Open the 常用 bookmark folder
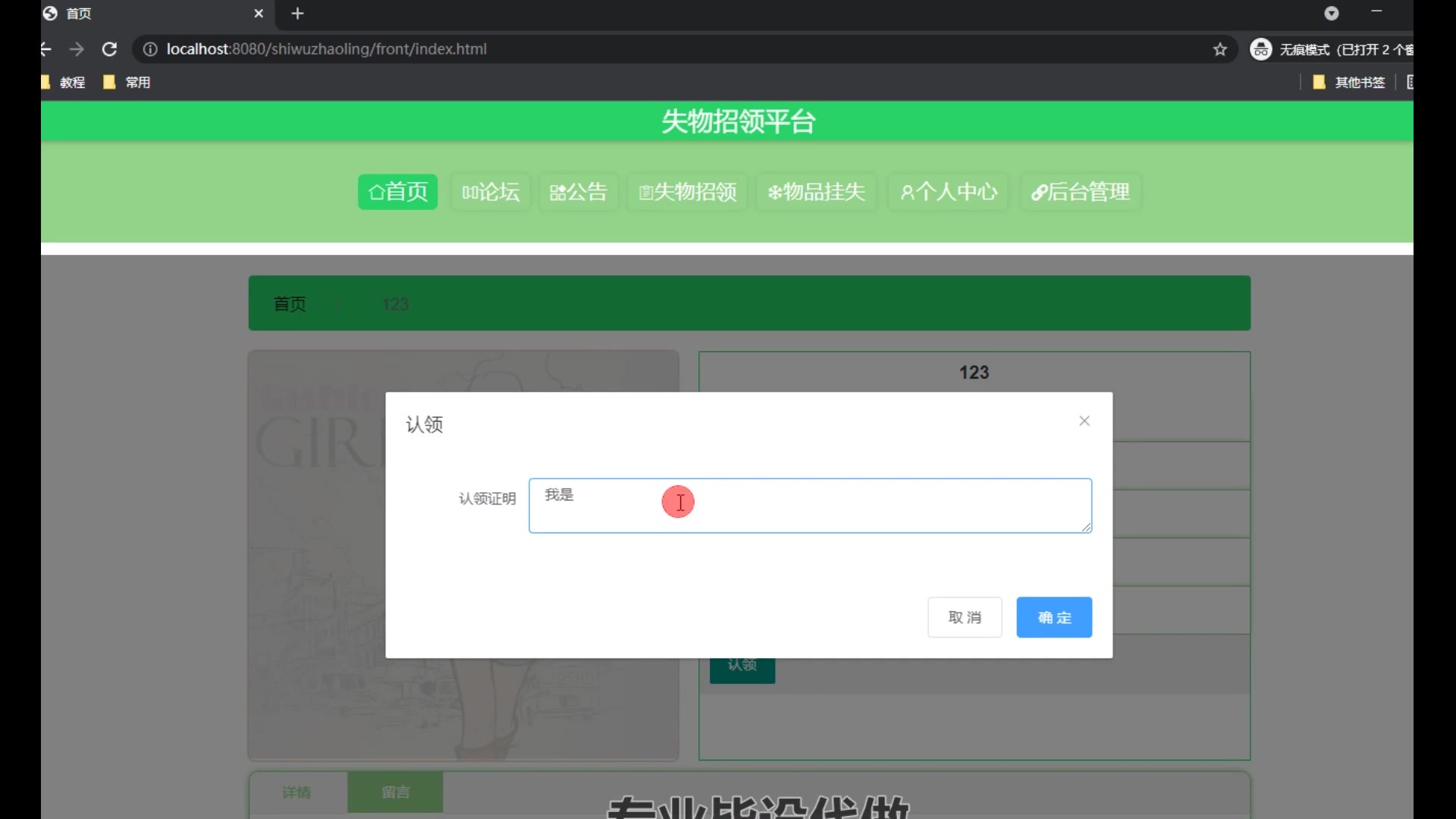Screen dimensions: 1456x819 point(127,82)
